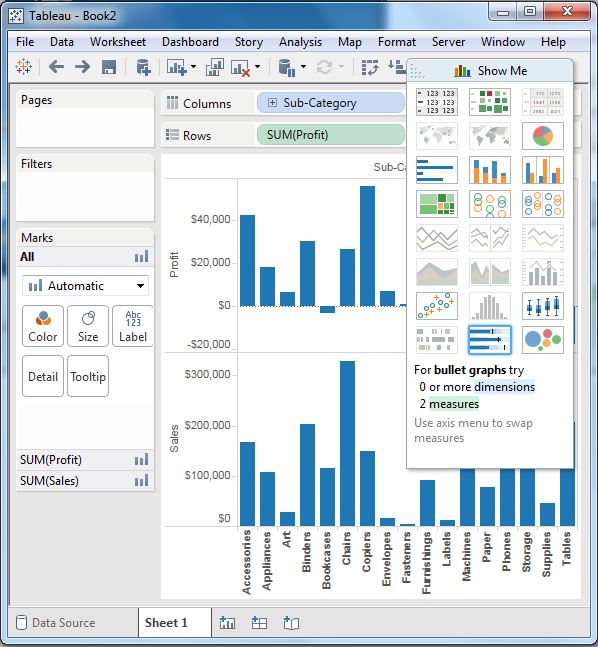Click the save toolbar icon
Viewport: 598px width, 647px height.
click(109, 67)
